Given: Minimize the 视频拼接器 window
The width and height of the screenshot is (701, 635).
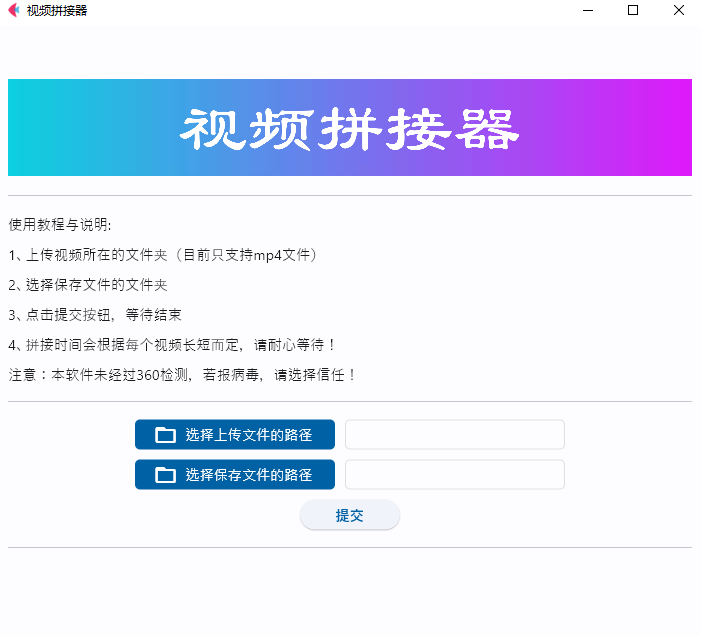Looking at the screenshot, I should tap(585, 11).
